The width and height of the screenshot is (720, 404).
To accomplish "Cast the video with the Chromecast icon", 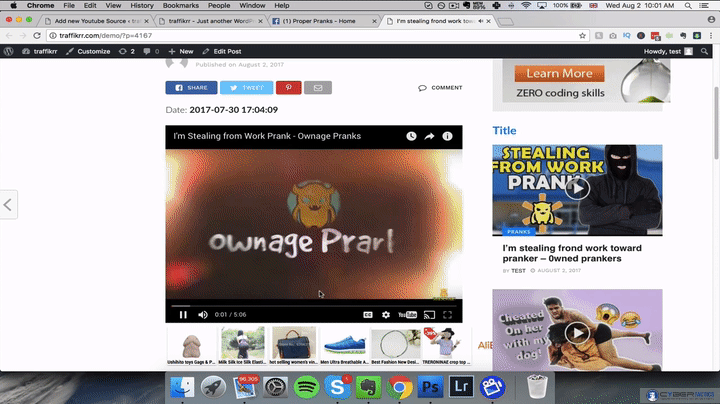I will [x=429, y=314].
